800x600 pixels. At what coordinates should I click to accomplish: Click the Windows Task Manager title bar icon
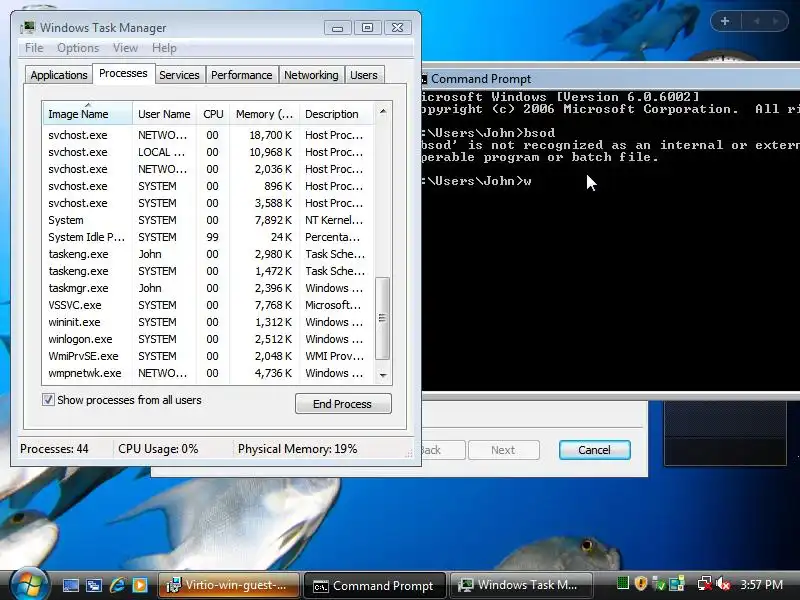[x=28, y=27]
